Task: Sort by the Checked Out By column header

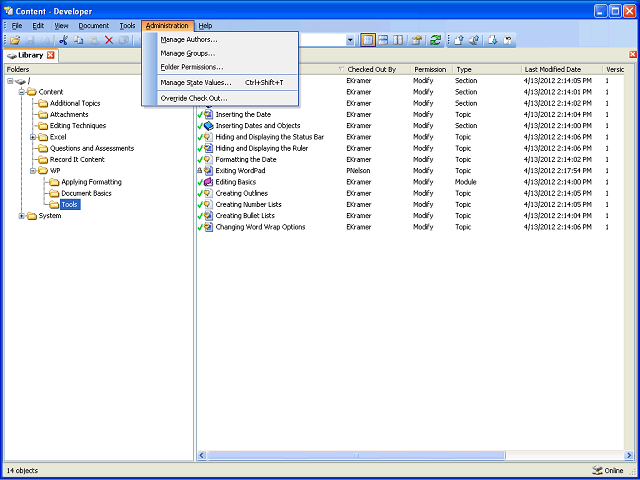Action: 372,69
